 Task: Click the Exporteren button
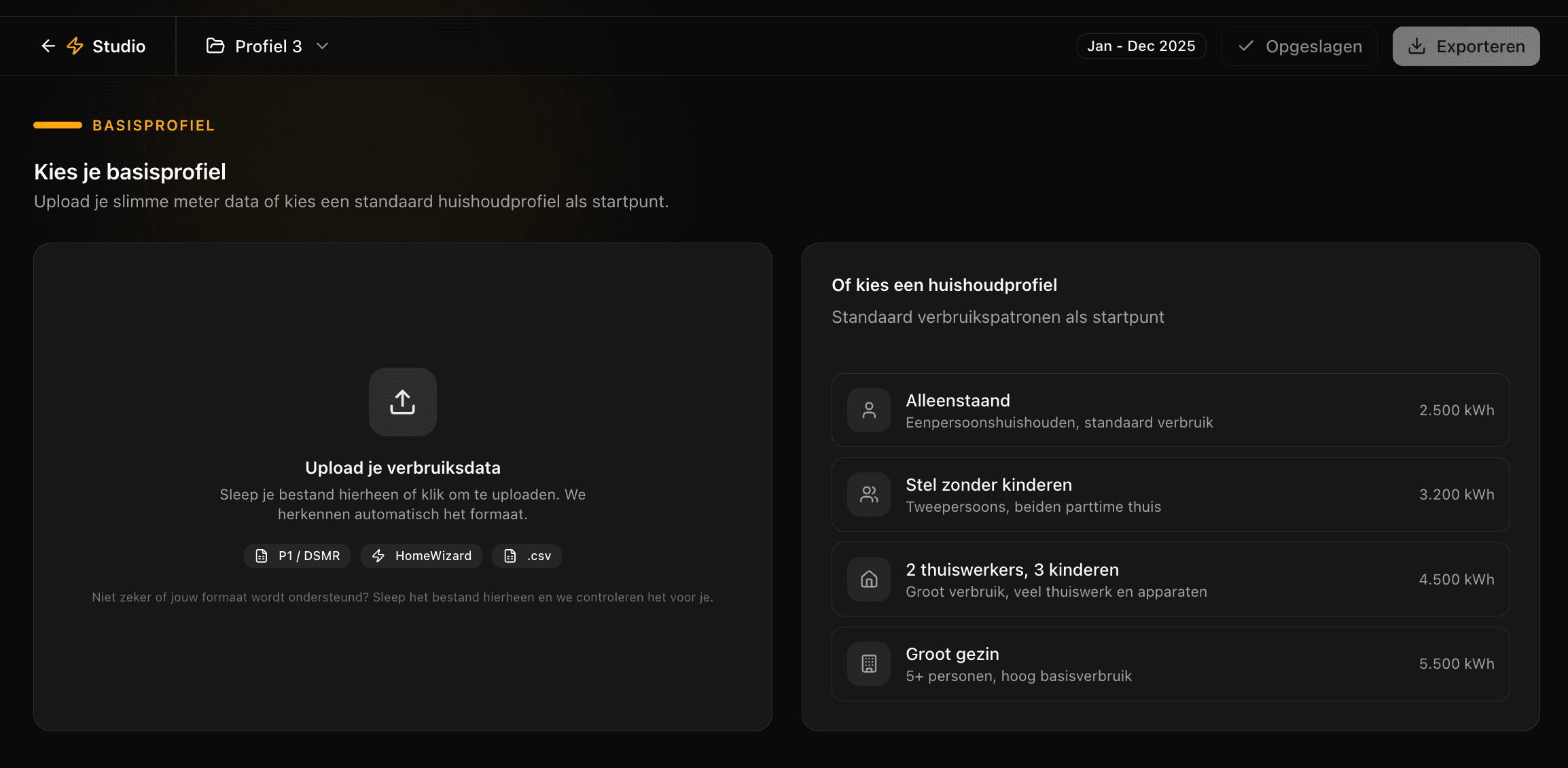[x=1466, y=46]
